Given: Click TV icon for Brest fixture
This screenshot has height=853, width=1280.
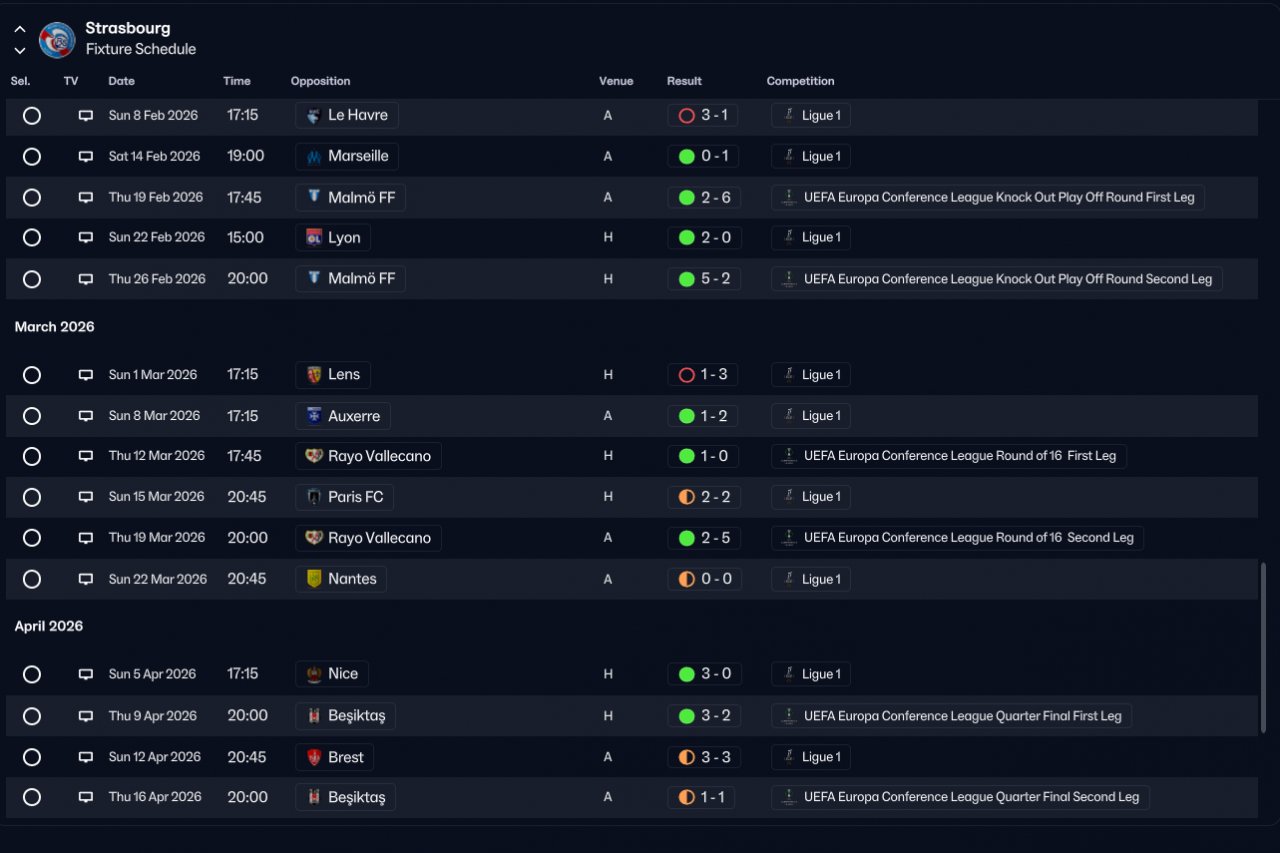Looking at the screenshot, I should click(x=86, y=758).
